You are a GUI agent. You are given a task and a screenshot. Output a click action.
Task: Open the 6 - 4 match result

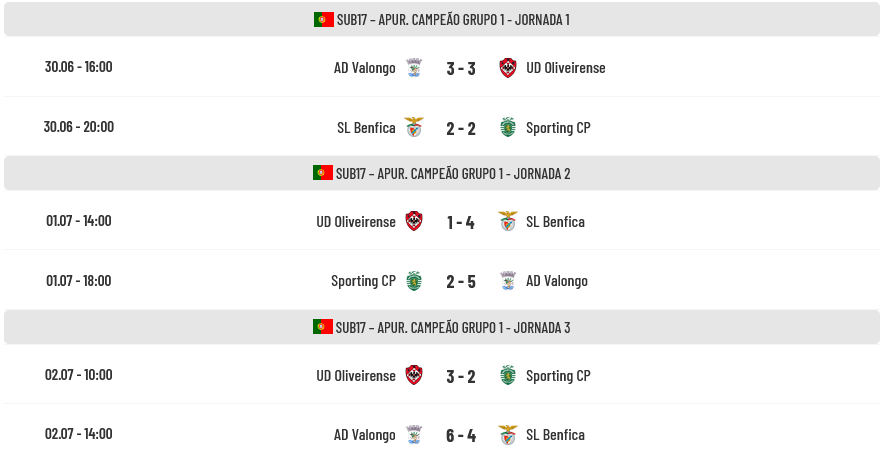point(461,436)
